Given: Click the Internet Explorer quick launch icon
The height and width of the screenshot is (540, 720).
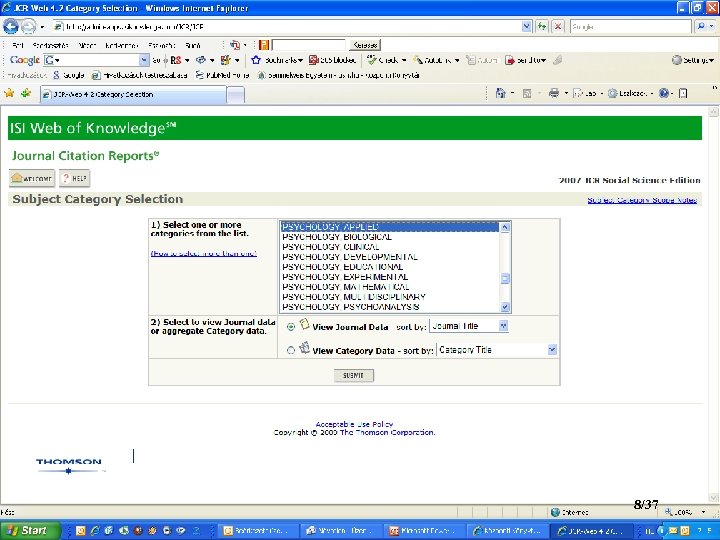Looking at the screenshot, I should [x=95, y=530].
